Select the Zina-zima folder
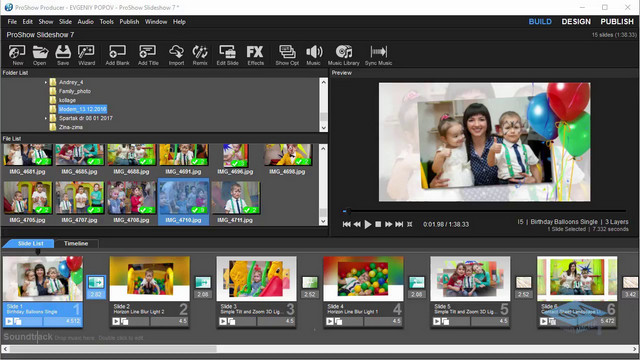Viewport: 640px width, 360px height. tap(71, 127)
